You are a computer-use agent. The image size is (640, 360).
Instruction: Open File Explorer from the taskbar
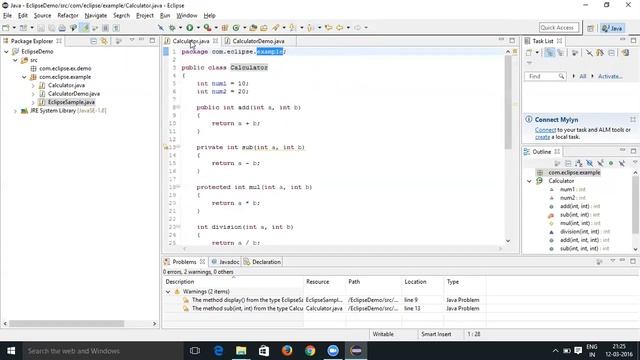tap(241, 351)
